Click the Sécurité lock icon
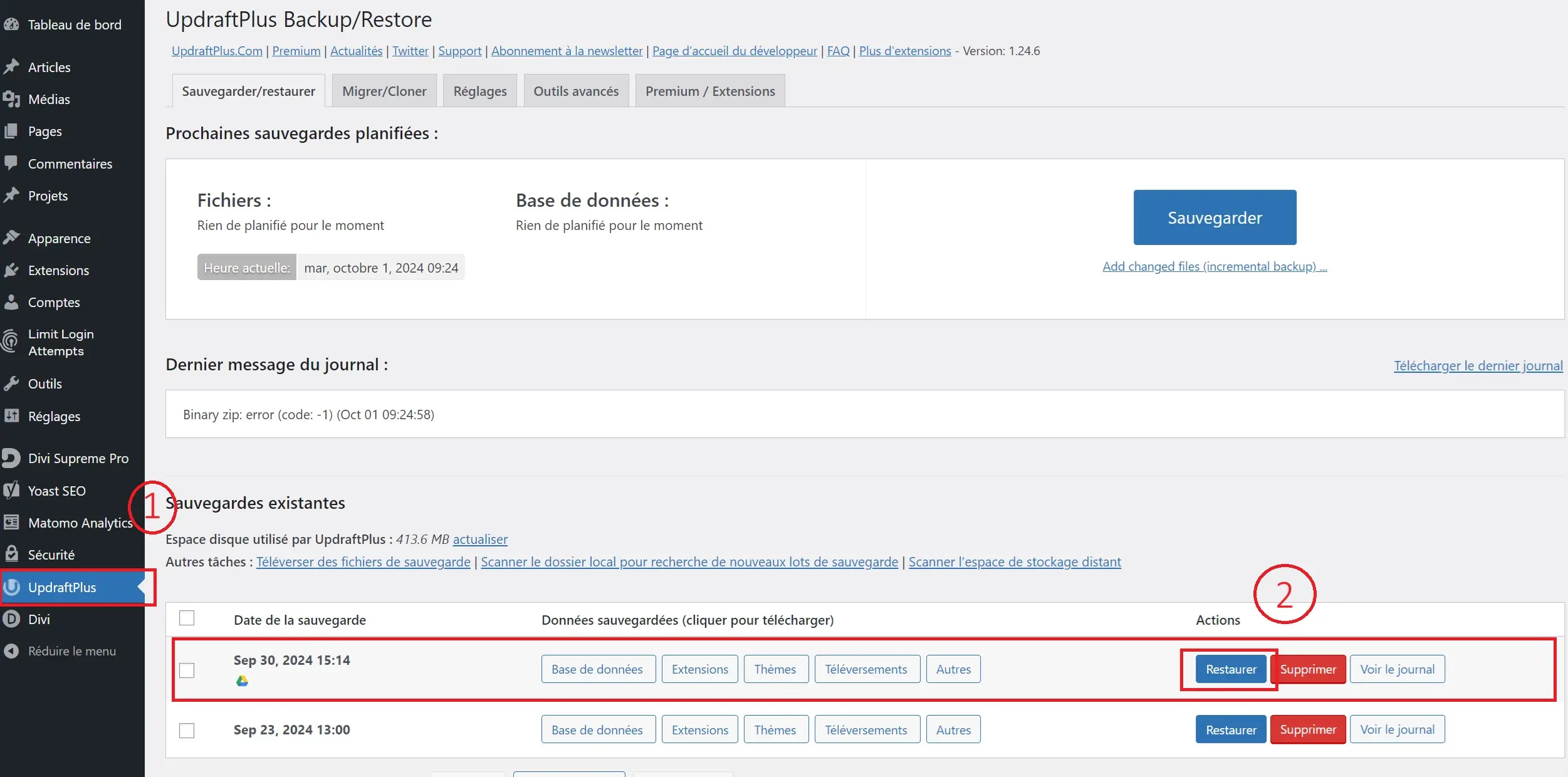This screenshot has height=777, width=1568. click(x=11, y=554)
